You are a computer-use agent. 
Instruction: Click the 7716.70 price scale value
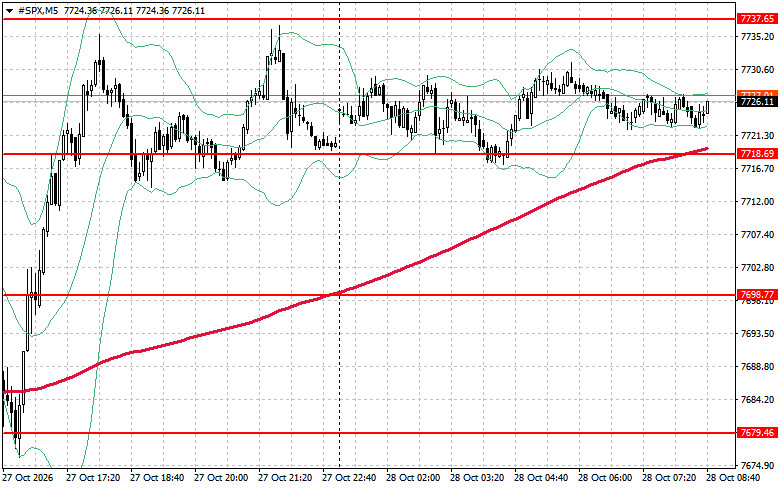[758, 169]
